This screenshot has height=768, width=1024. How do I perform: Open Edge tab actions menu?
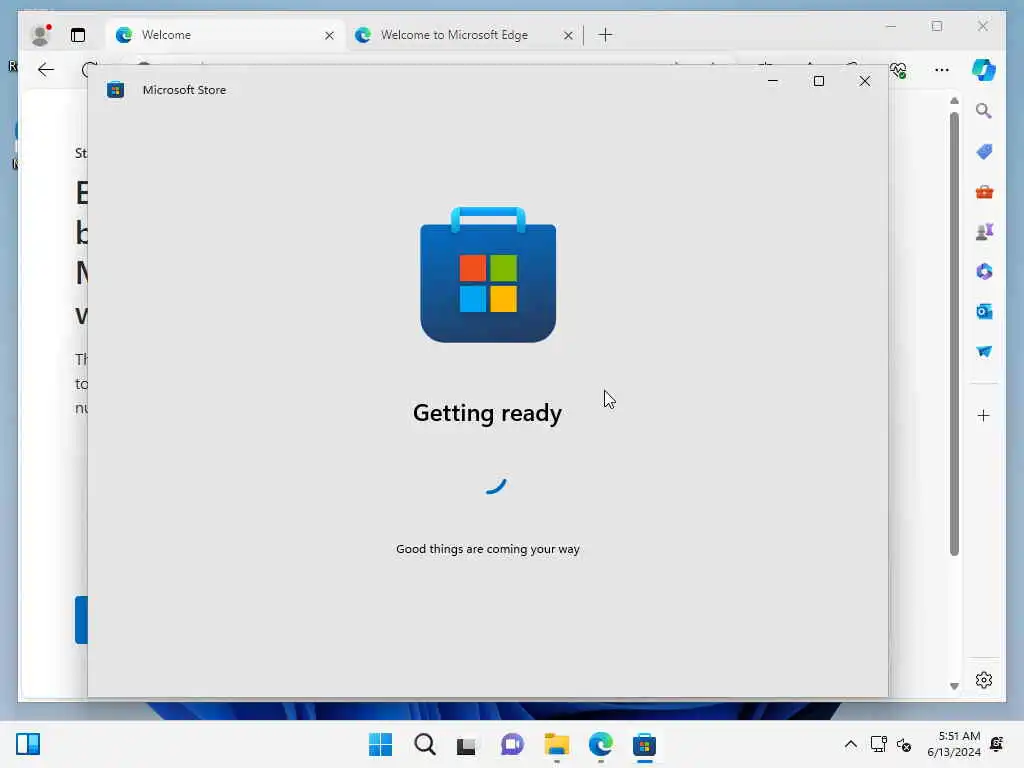78,35
